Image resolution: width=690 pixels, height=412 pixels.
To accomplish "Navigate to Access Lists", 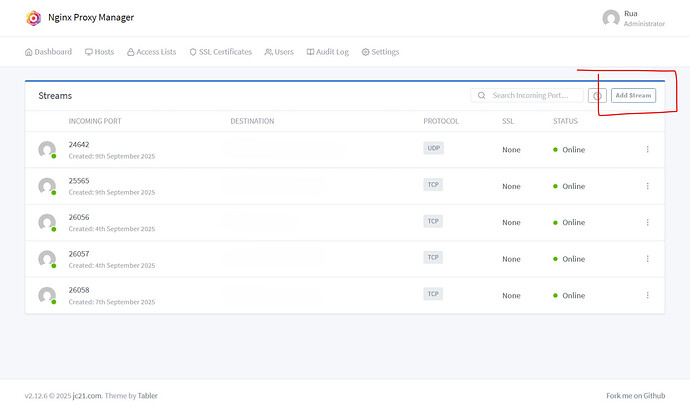I will tap(151, 52).
